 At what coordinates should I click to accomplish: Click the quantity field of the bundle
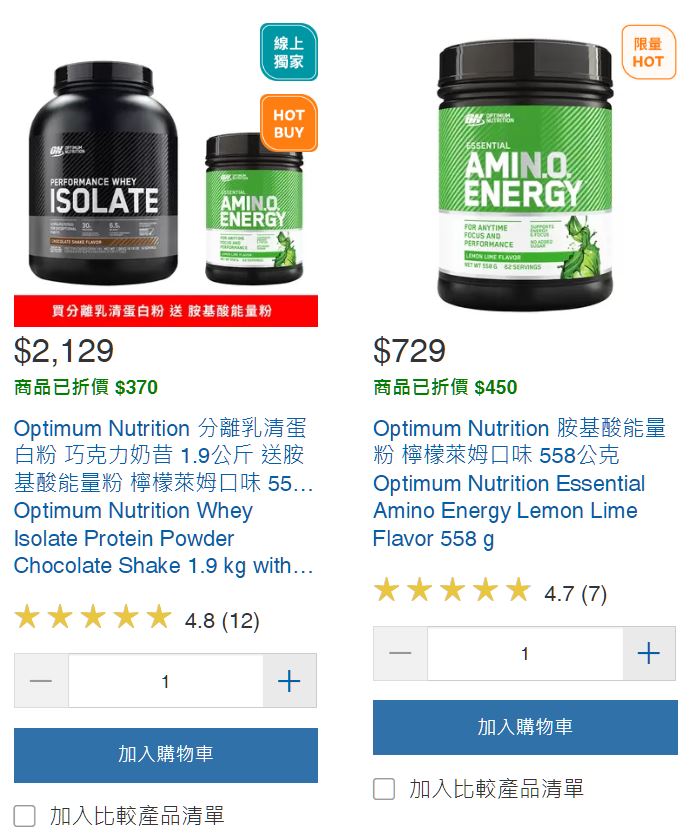[165, 681]
